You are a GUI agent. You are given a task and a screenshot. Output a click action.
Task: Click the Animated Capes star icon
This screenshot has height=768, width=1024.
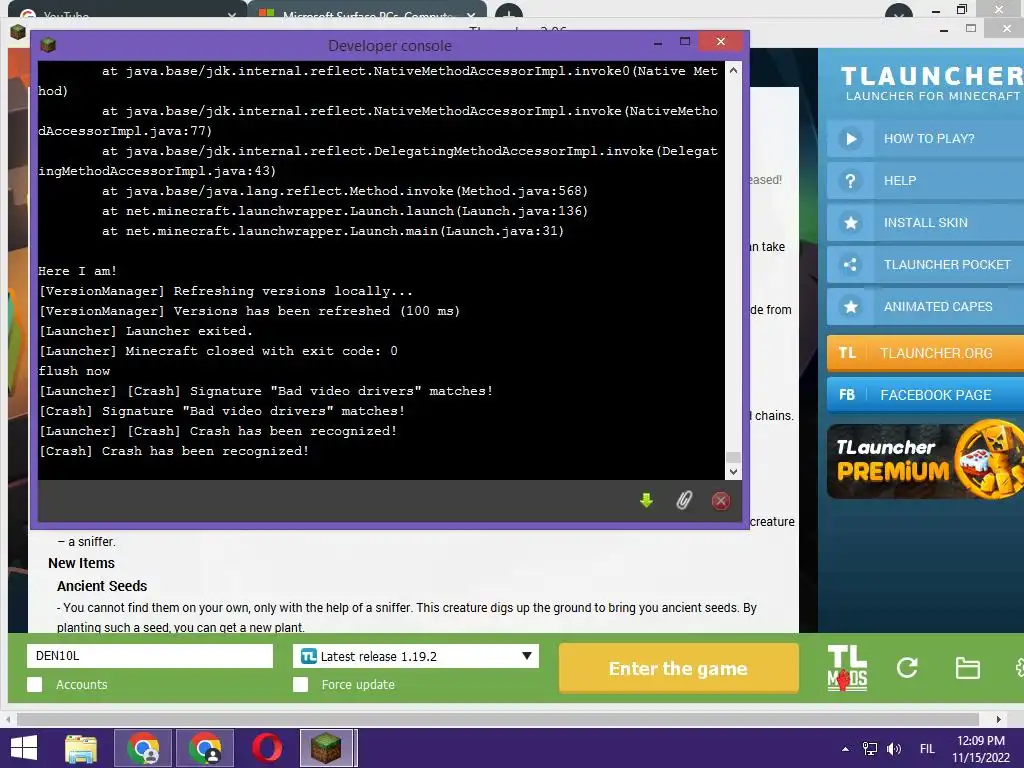tap(850, 306)
